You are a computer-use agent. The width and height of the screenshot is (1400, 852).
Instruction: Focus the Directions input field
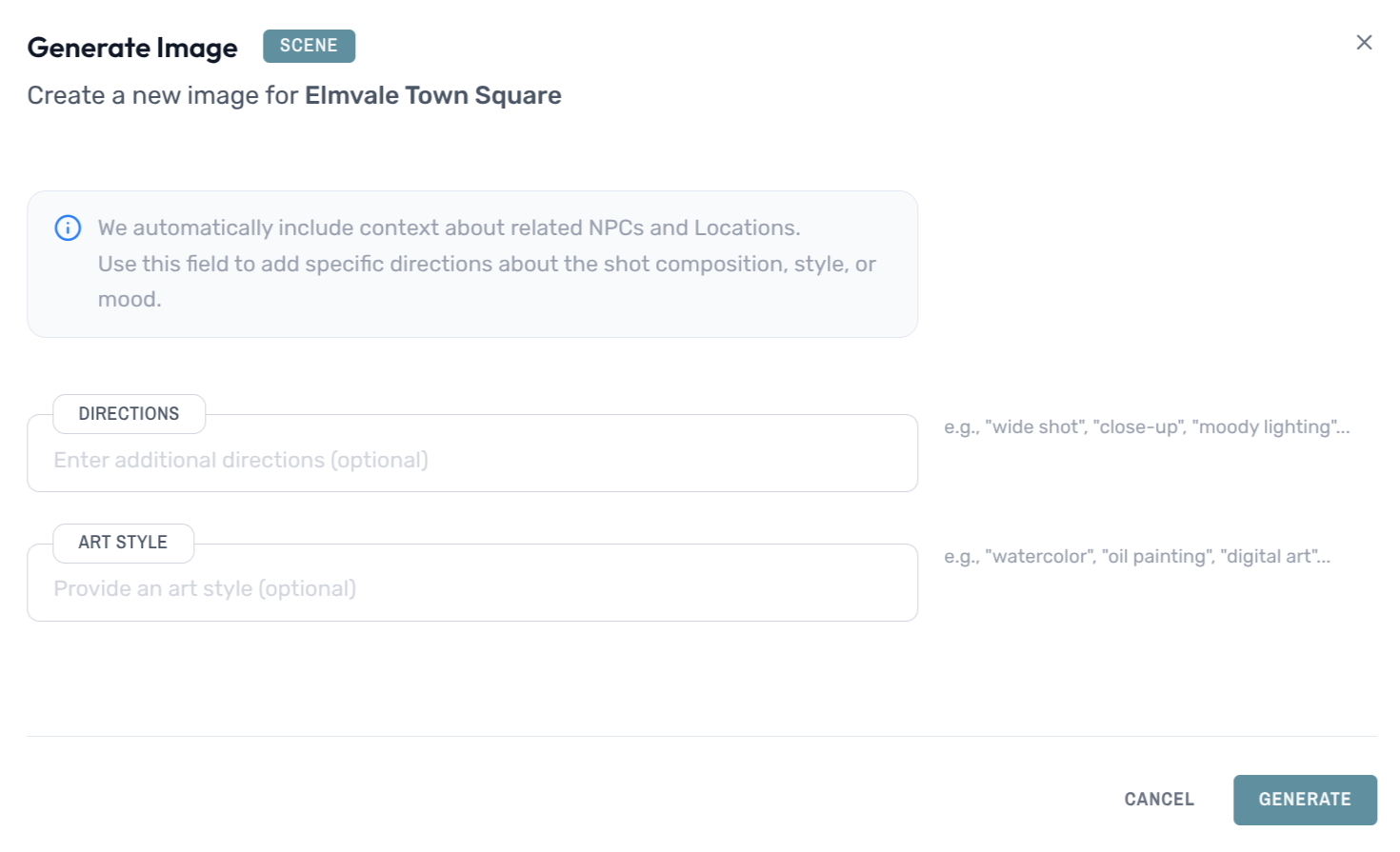pyautogui.click(x=471, y=461)
